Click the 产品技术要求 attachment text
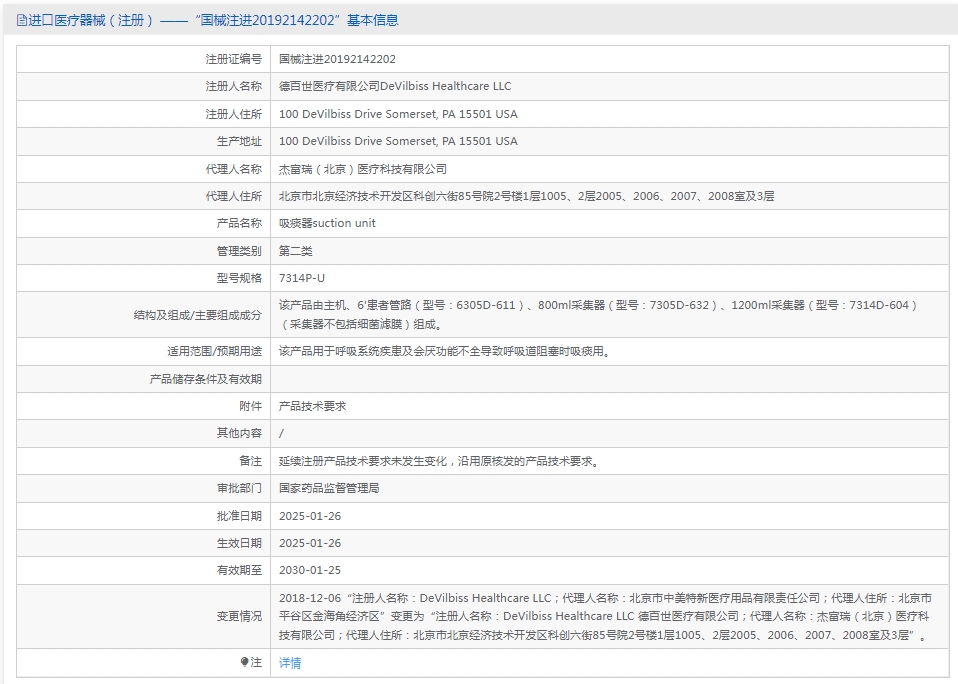 (312, 406)
